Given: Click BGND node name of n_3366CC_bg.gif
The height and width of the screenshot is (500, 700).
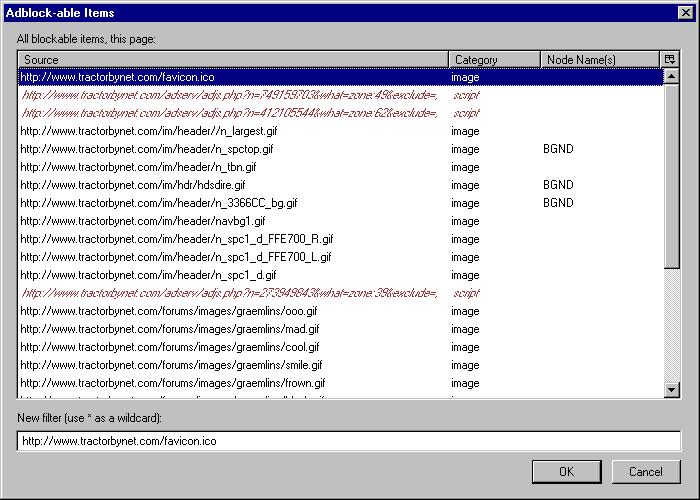Looking at the screenshot, I should (x=558, y=203).
